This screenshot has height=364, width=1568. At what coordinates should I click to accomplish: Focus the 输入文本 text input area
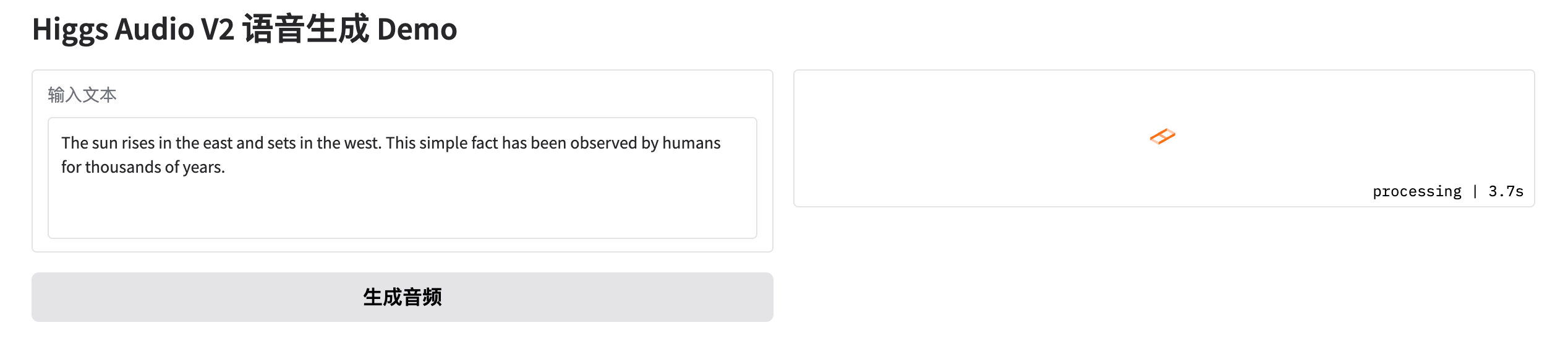[x=403, y=178]
